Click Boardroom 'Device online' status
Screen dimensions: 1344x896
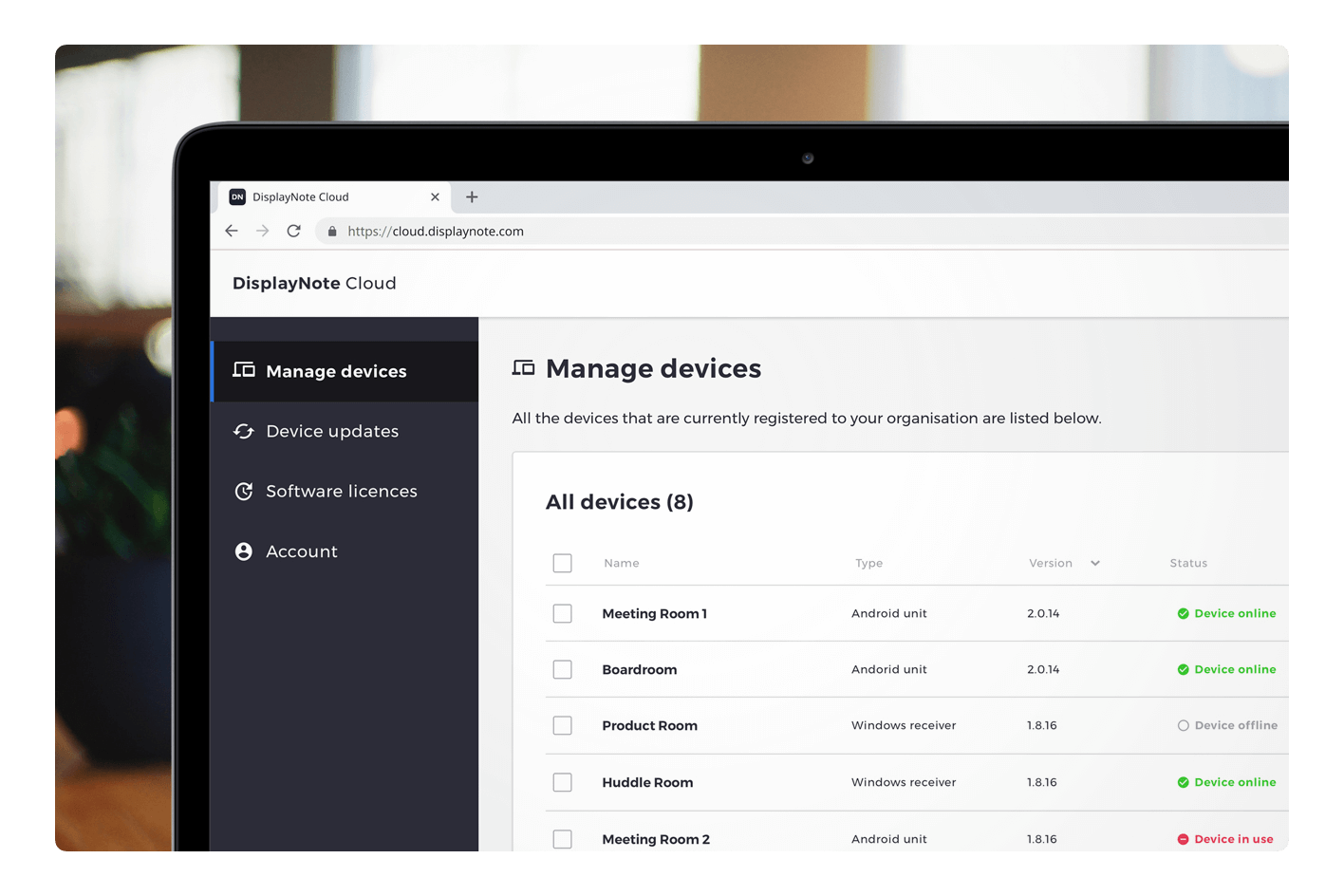1236,669
